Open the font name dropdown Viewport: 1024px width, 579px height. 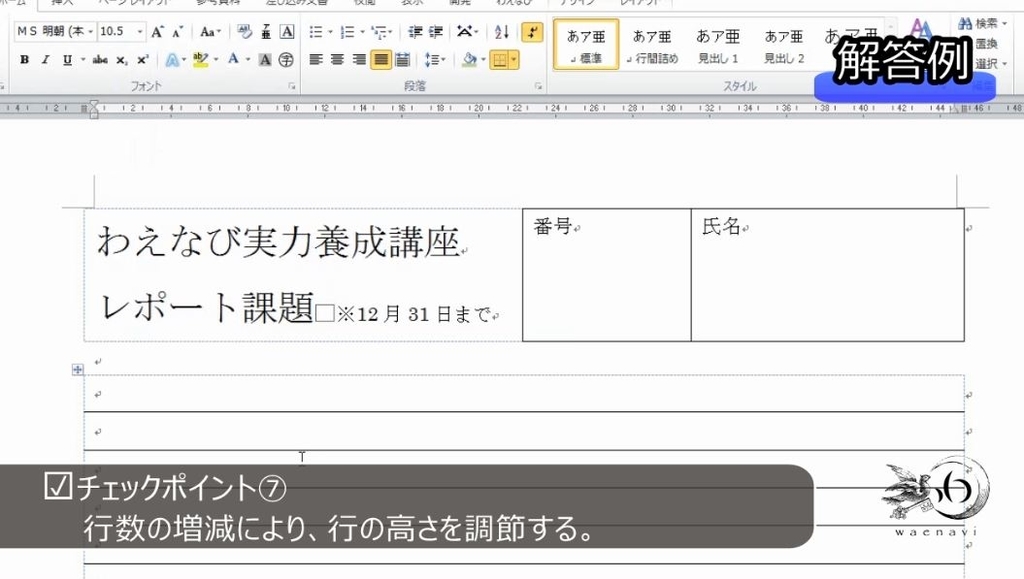91,31
